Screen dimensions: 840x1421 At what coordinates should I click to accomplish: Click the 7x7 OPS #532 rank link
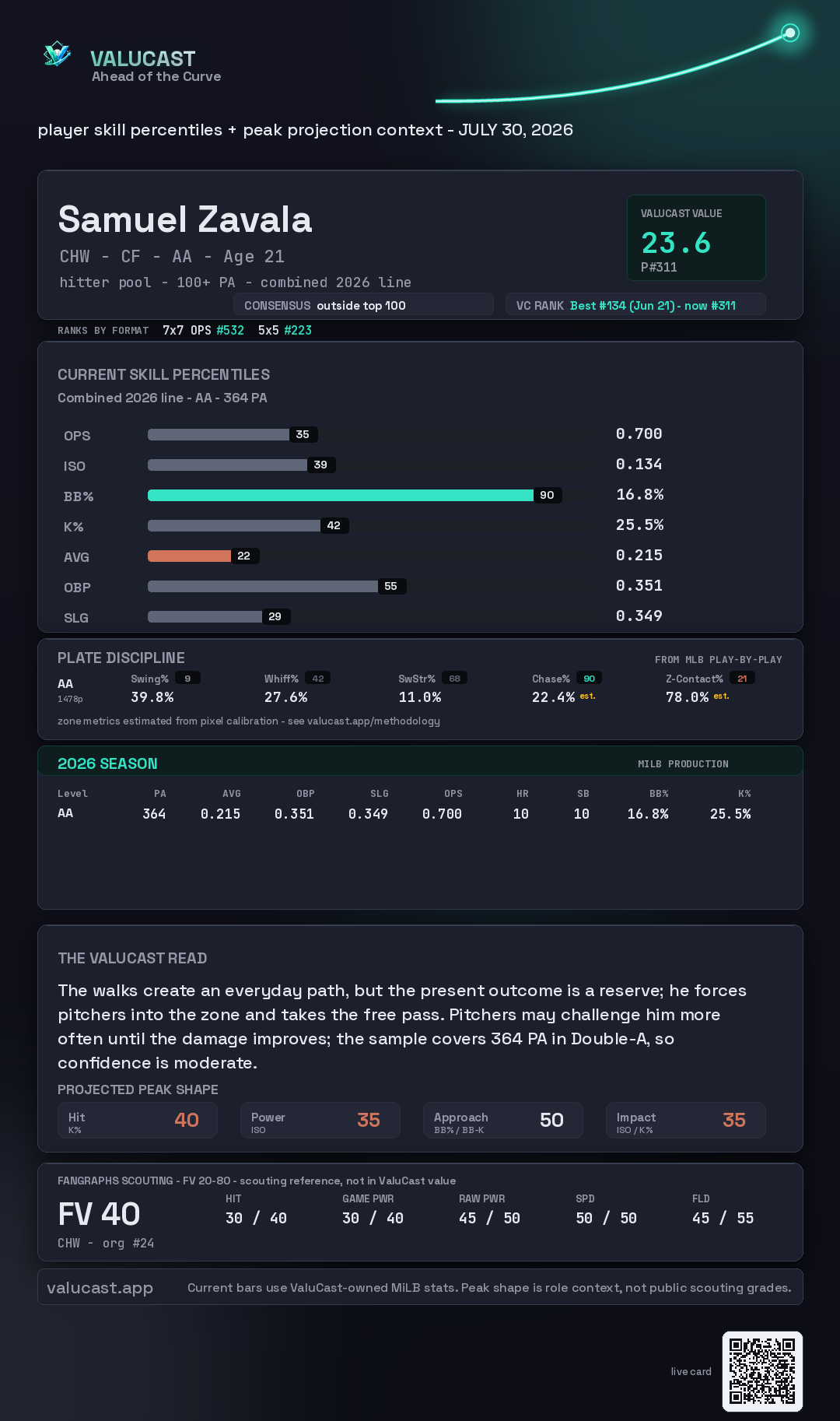coord(203,330)
